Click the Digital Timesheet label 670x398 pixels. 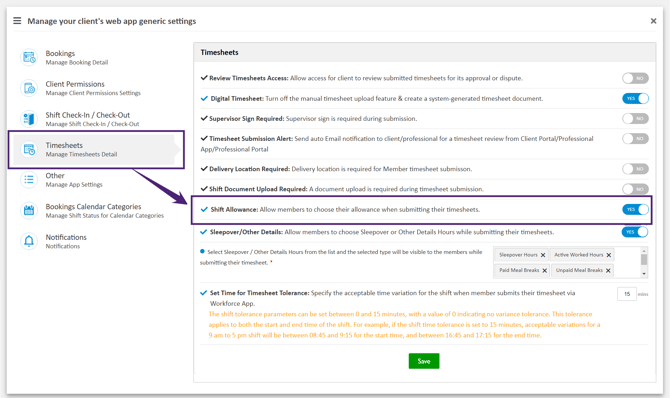coord(237,98)
